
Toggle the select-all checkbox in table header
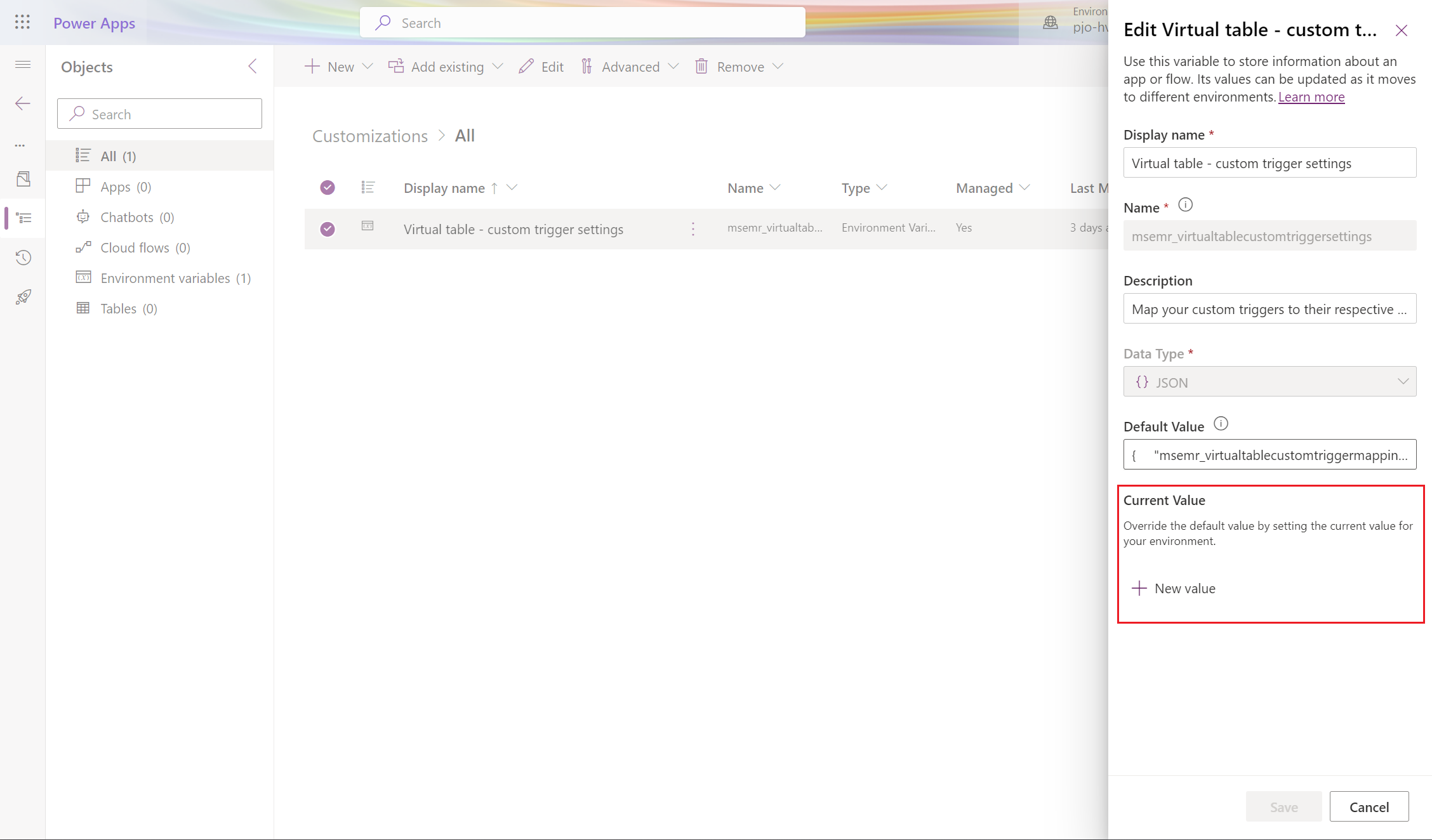(327, 187)
